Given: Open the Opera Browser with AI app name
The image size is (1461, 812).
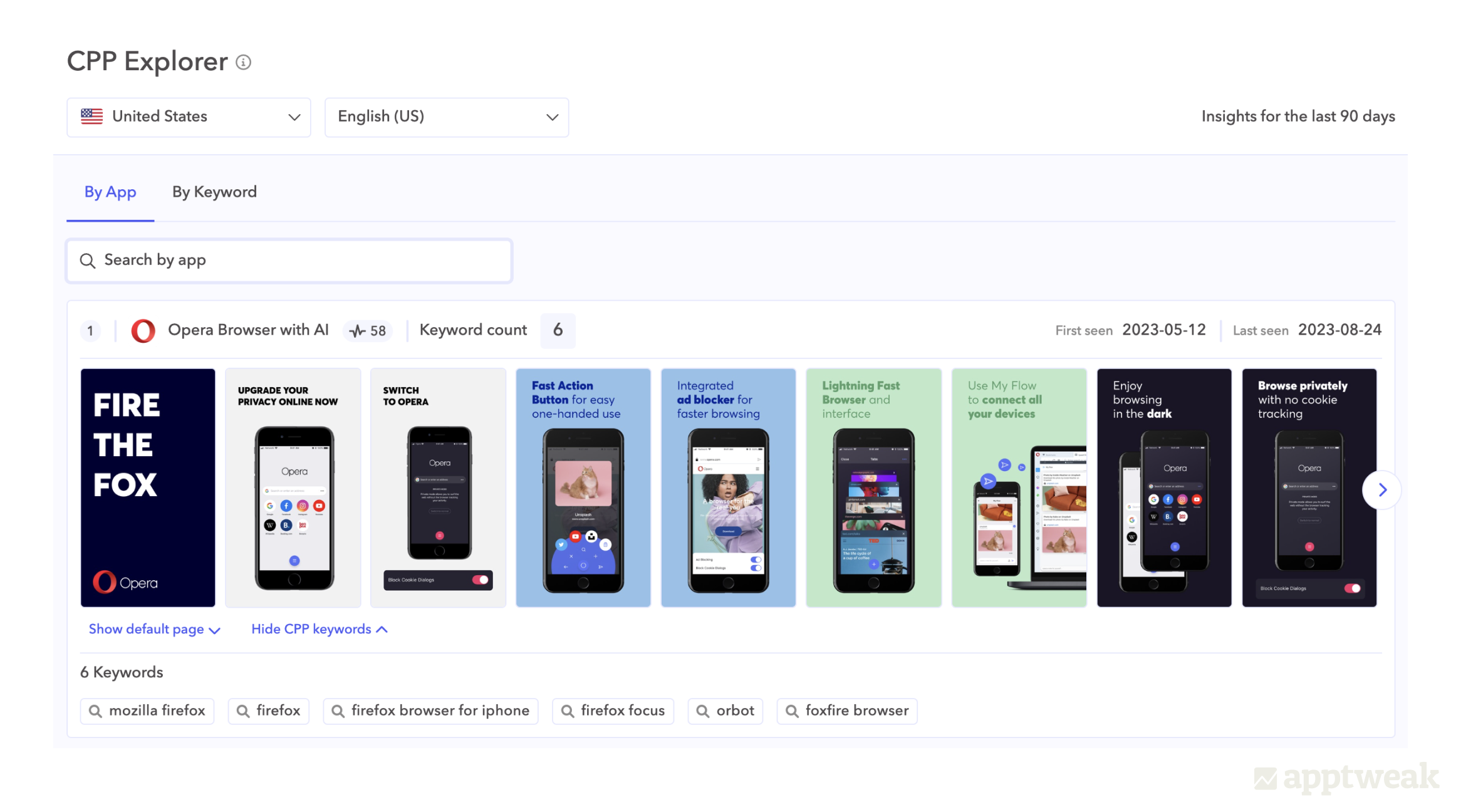Looking at the screenshot, I should point(248,330).
